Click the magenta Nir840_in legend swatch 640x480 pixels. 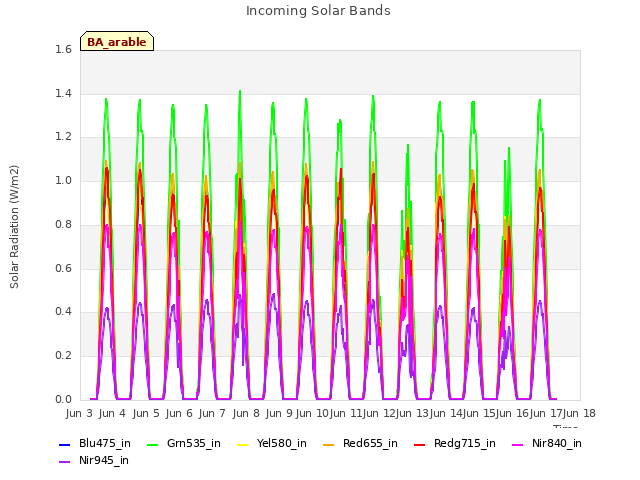click(x=518, y=444)
